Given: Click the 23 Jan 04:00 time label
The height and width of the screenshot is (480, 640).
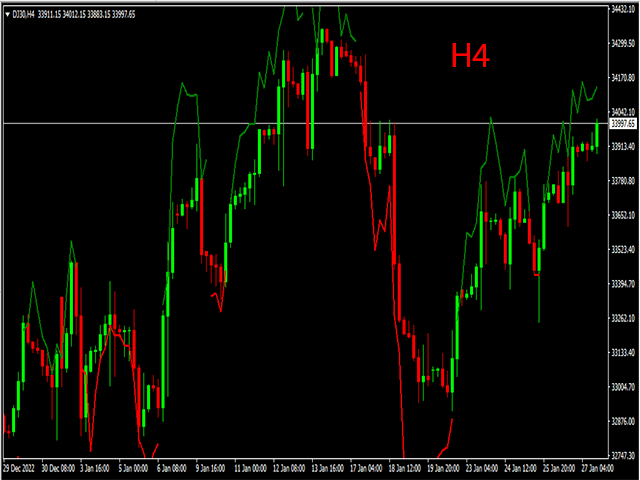Looking at the screenshot, I should point(480,467).
